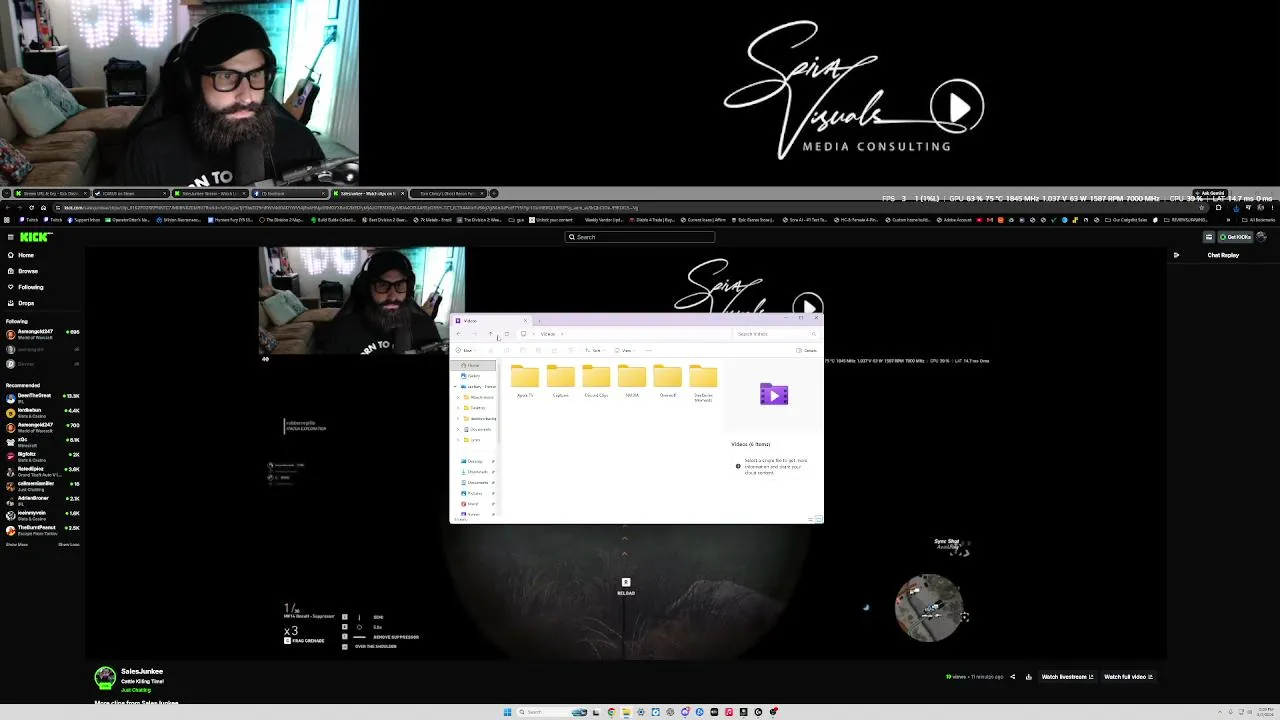
Task: Refresh the Explorer Videos view
Action: point(506,334)
